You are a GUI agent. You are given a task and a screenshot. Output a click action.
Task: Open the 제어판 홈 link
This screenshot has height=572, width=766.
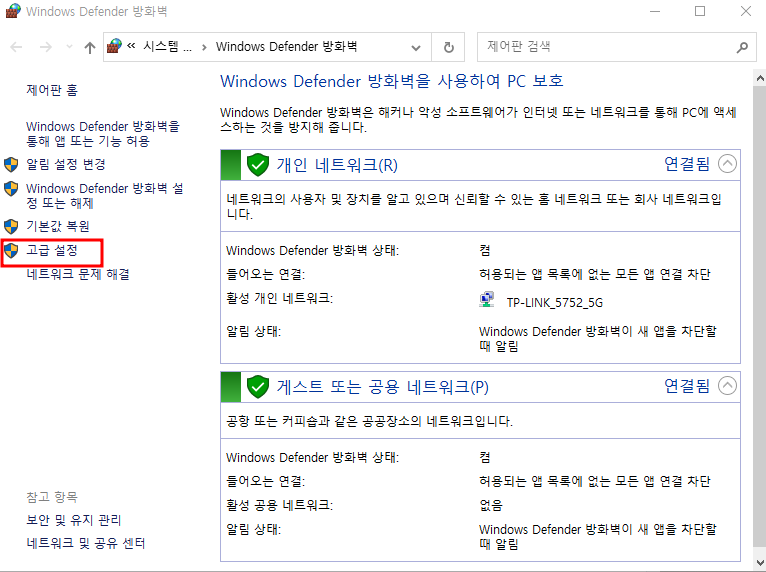point(52,90)
